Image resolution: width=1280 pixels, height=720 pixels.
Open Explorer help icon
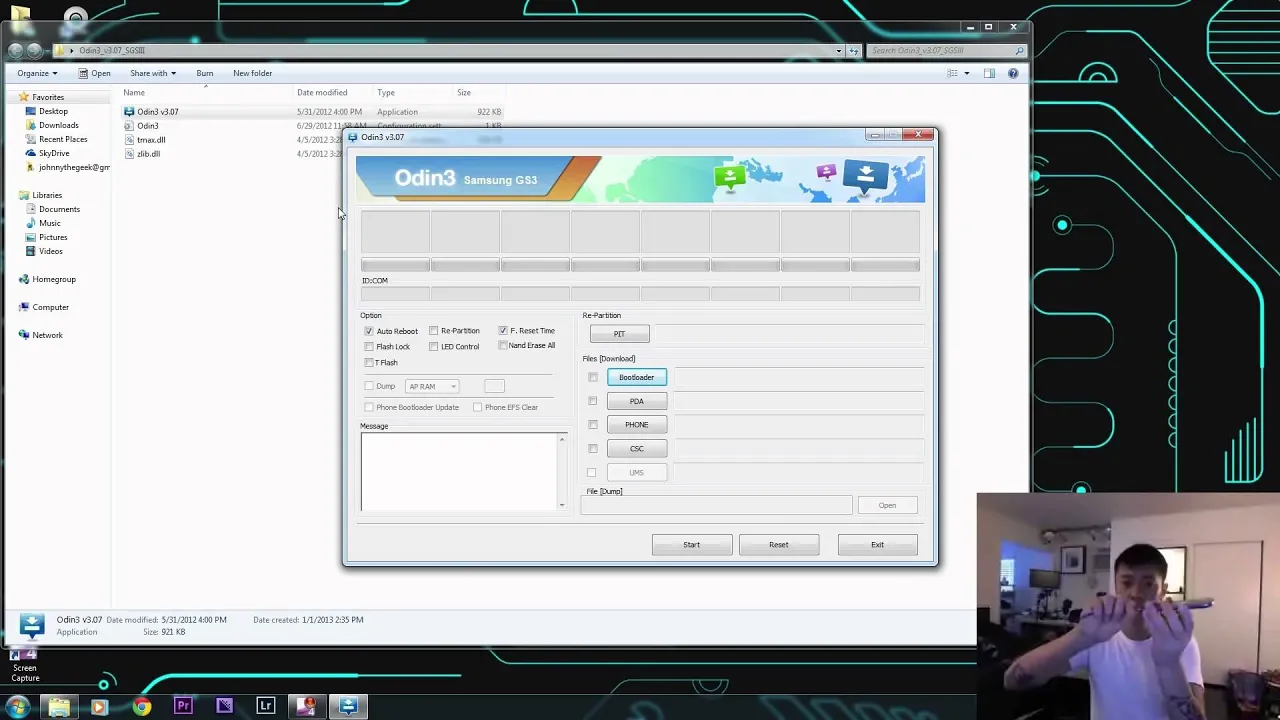click(x=1013, y=73)
